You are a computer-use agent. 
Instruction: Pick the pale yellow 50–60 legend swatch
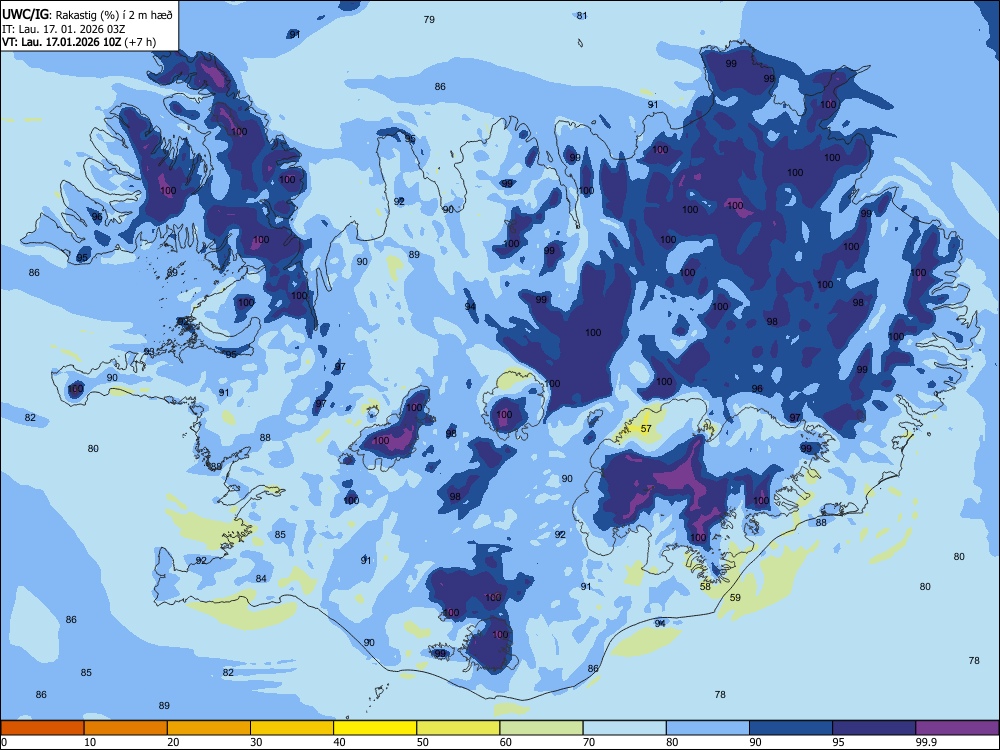coord(459,728)
